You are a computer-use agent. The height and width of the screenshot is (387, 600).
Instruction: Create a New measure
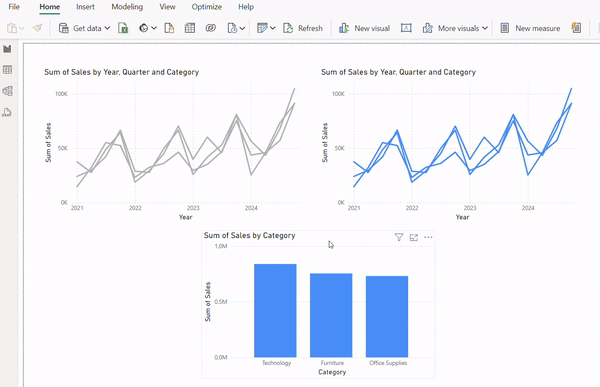pos(530,28)
